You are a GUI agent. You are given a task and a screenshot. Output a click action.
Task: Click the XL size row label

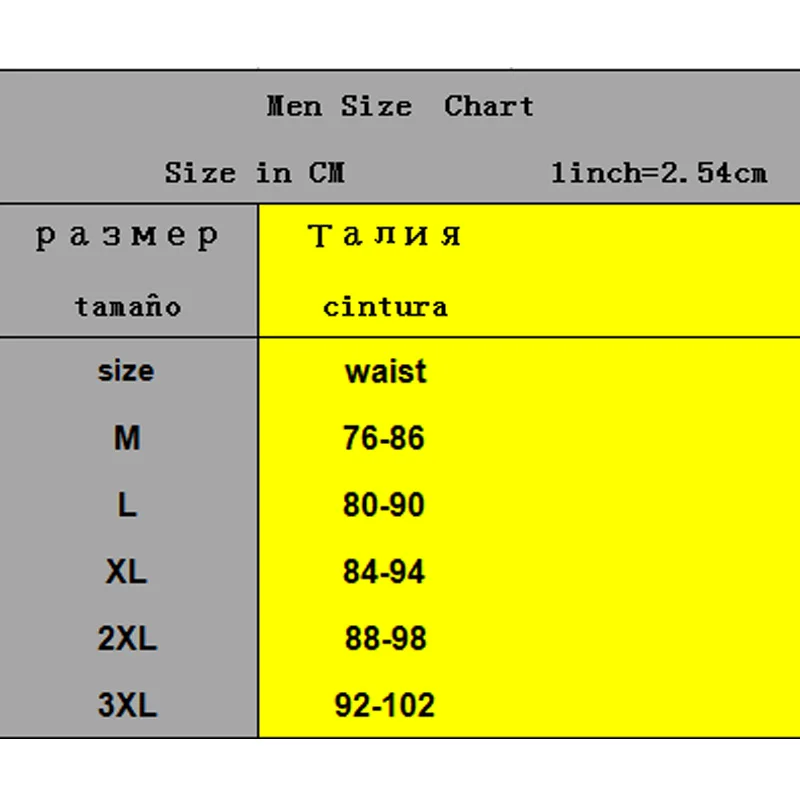(x=127, y=572)
